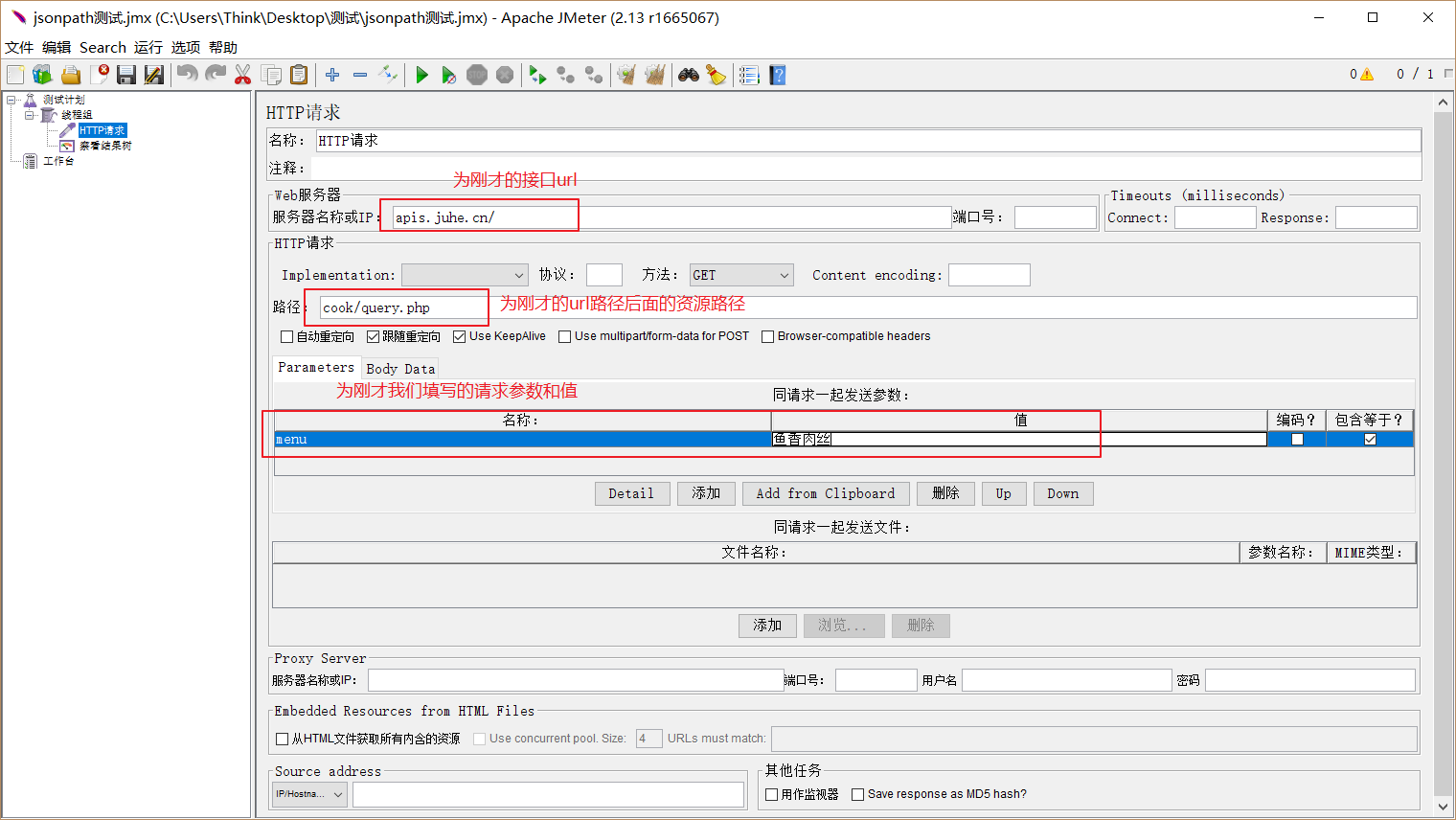Click the vertical scrollbar down arrow
The image size is (1456, 820).
click(1444, 807)
